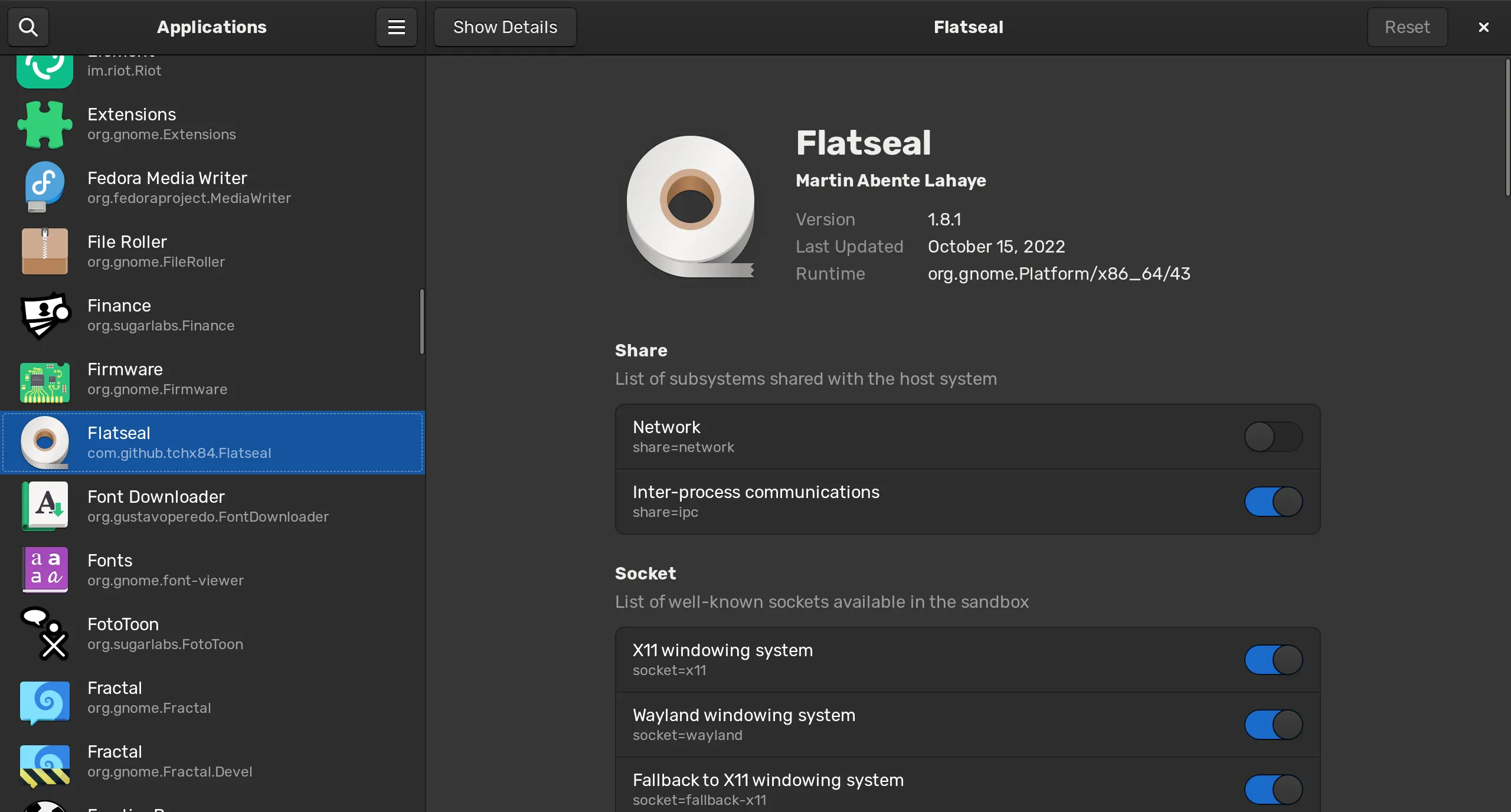
Task: Click the share=network label
Action: pos(683,447)
